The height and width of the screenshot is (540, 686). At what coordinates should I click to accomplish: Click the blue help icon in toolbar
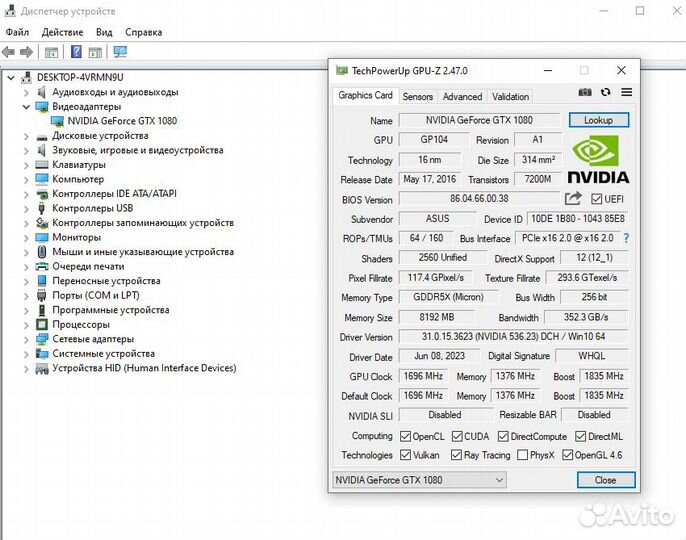pyautogui.click(x=76, y=52)
